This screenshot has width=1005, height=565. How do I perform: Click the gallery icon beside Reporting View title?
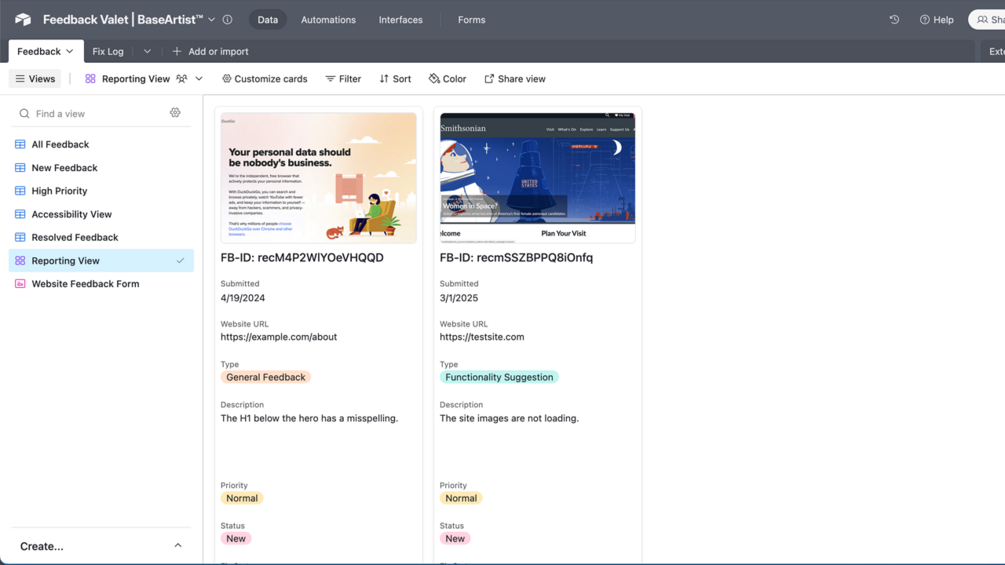90,79
